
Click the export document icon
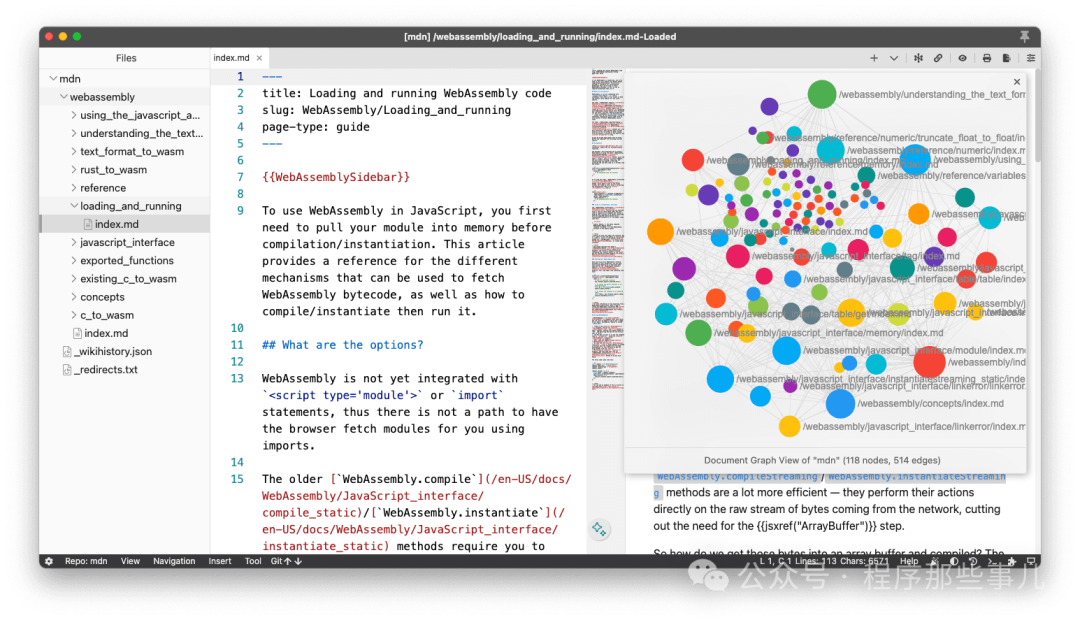pos(1006,59)
